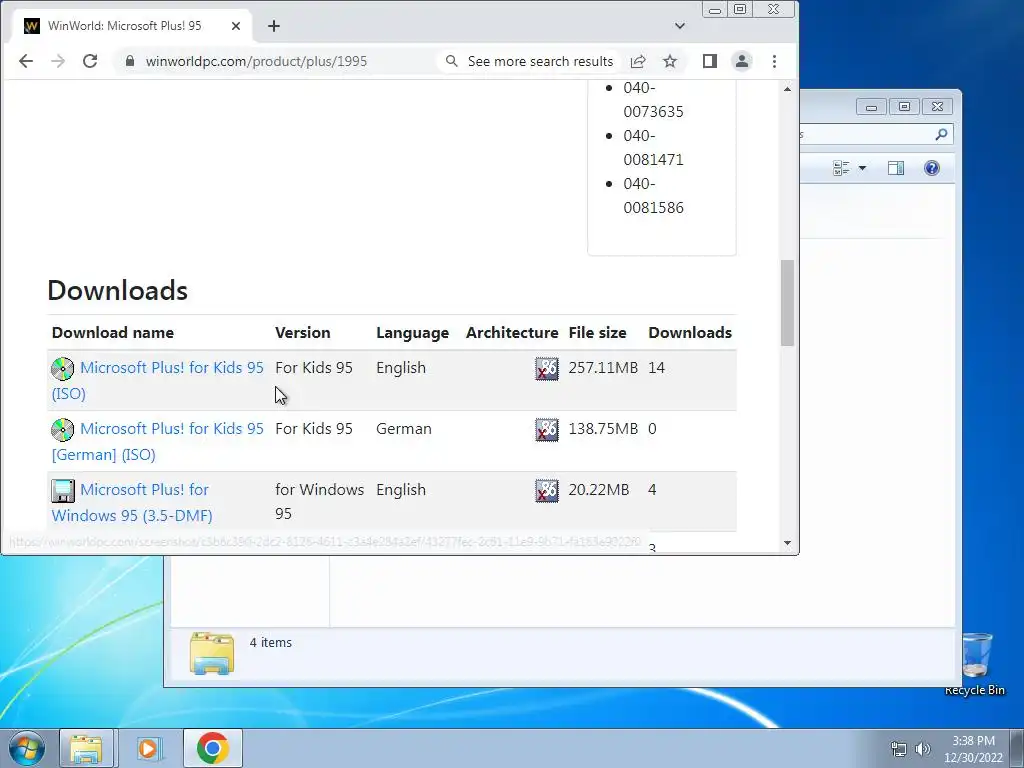Click CD icon beside Plus! for Kids 95 German
Screen dimensions: 1024x768
point(63,430)
